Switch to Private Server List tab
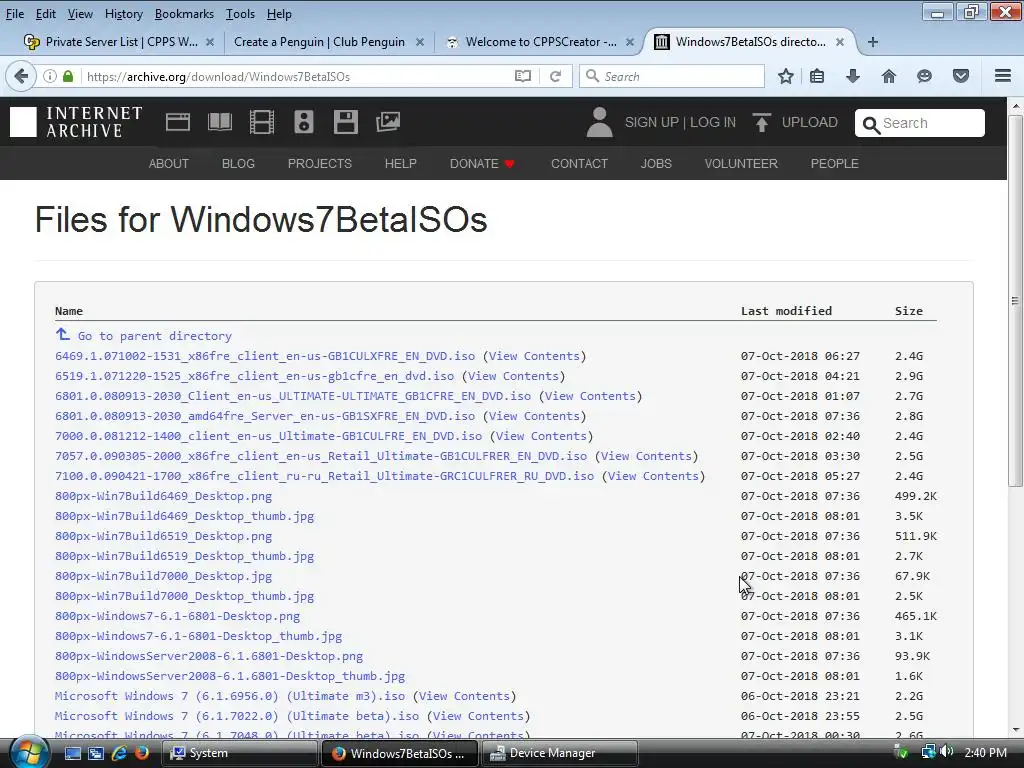 coord(119,42)
